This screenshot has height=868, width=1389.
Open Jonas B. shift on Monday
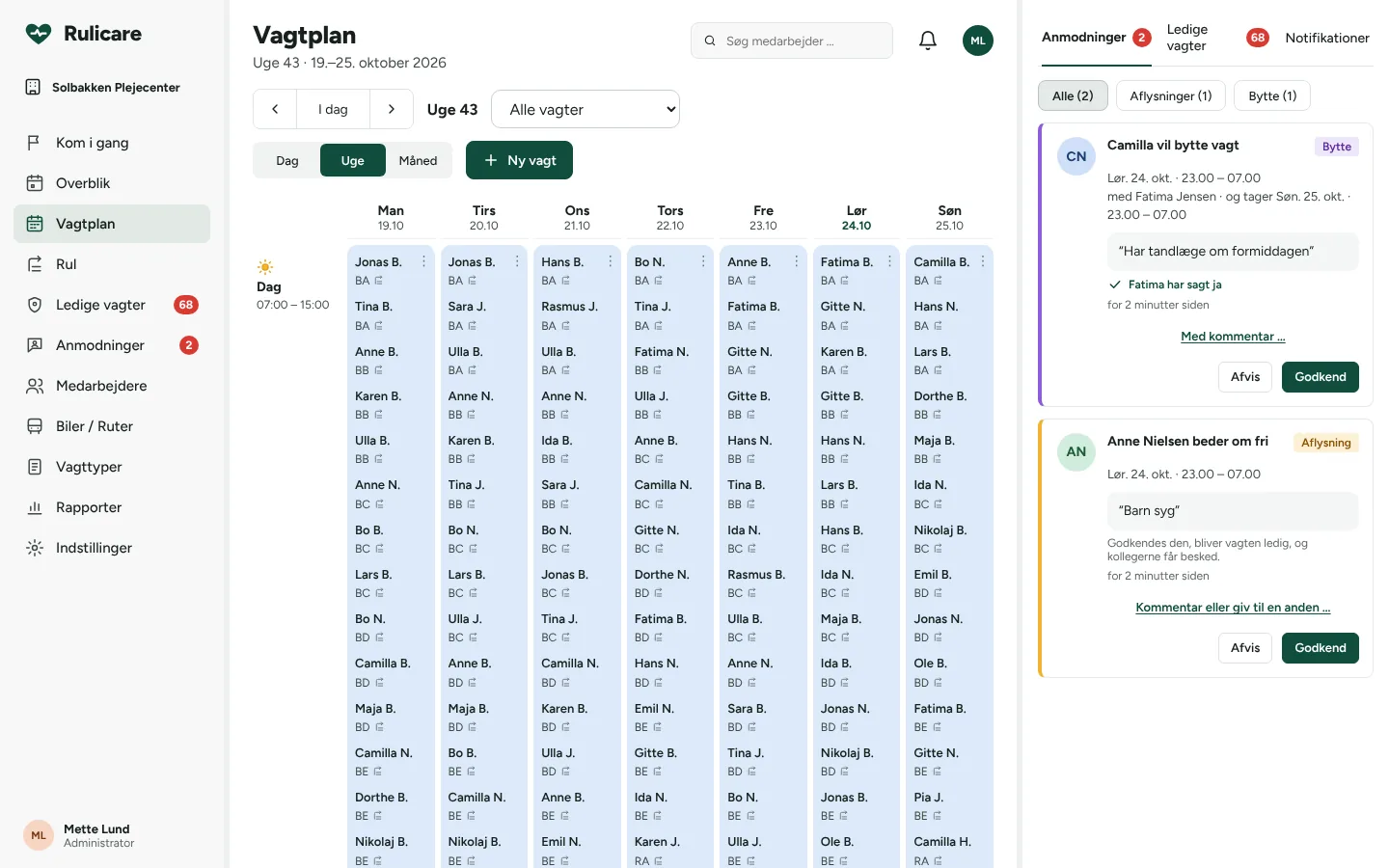tap(391, 270)
